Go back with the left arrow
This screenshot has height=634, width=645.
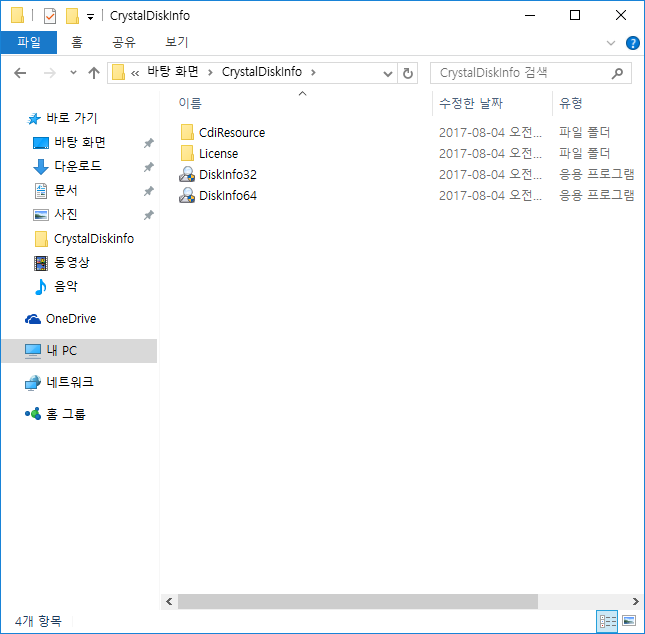coord(20,73)
